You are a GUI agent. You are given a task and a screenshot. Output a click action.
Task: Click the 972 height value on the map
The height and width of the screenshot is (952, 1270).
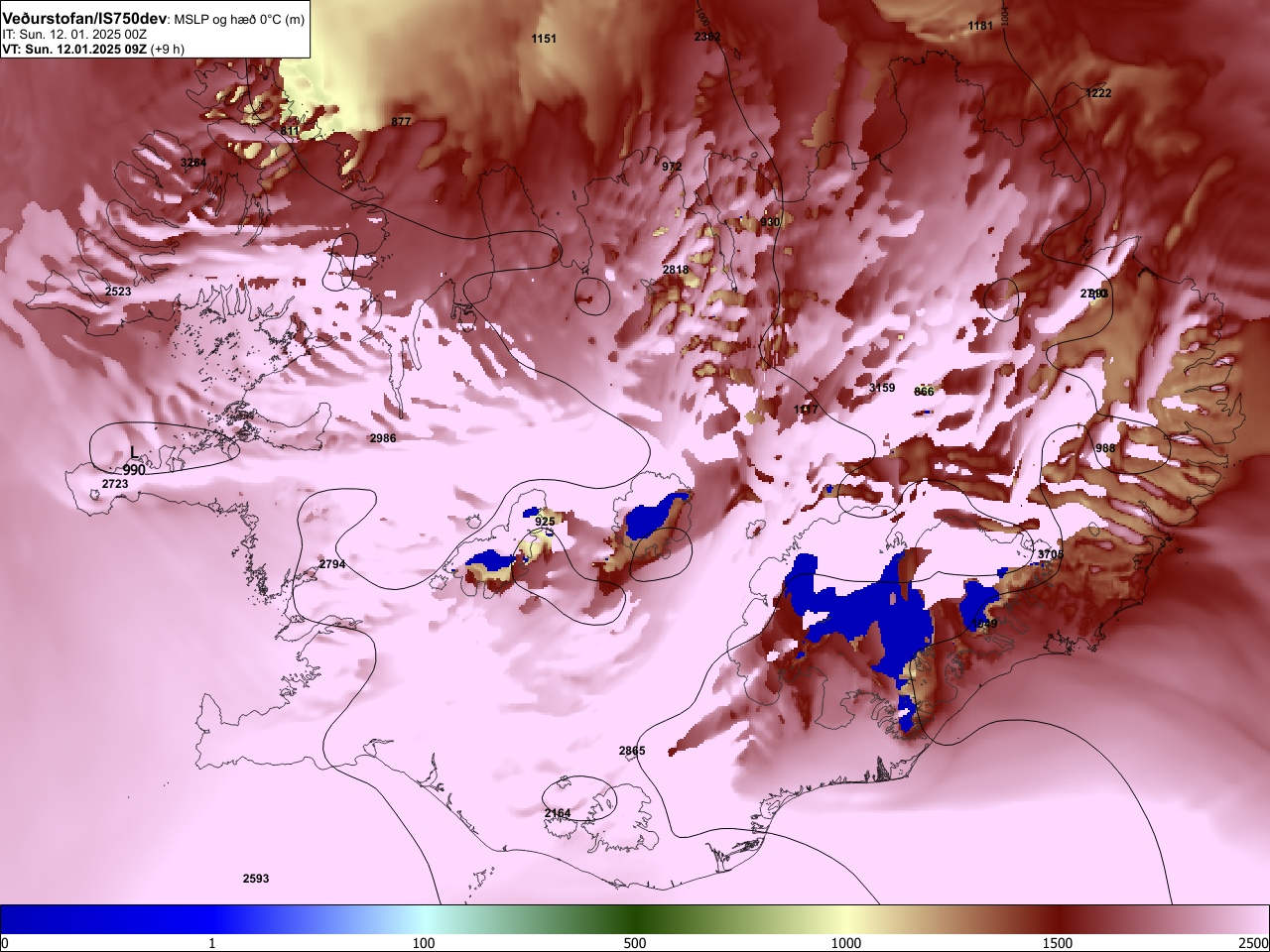point(673,167)
